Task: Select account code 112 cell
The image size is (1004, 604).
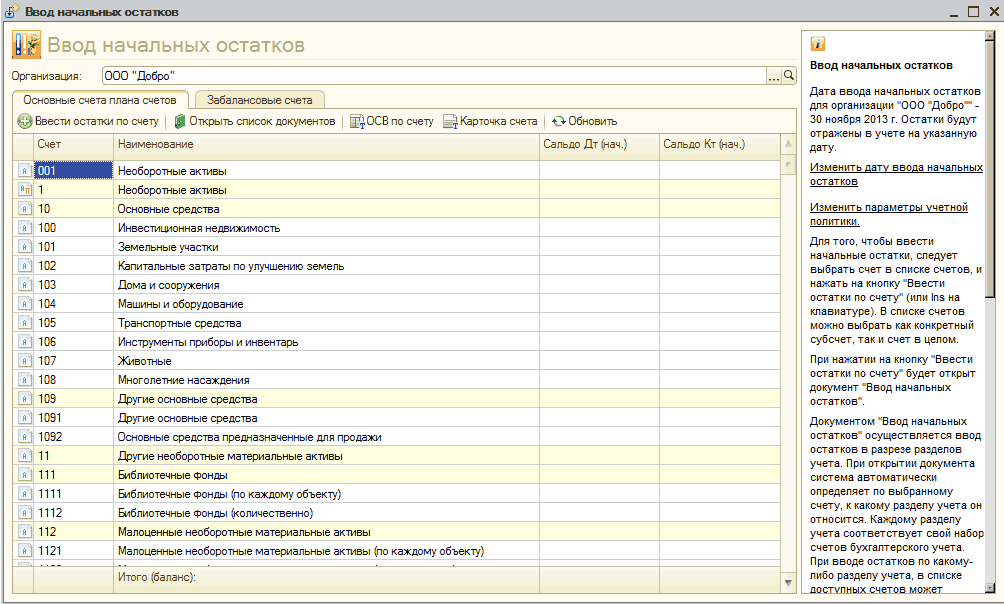Action: tap(73, 532)
